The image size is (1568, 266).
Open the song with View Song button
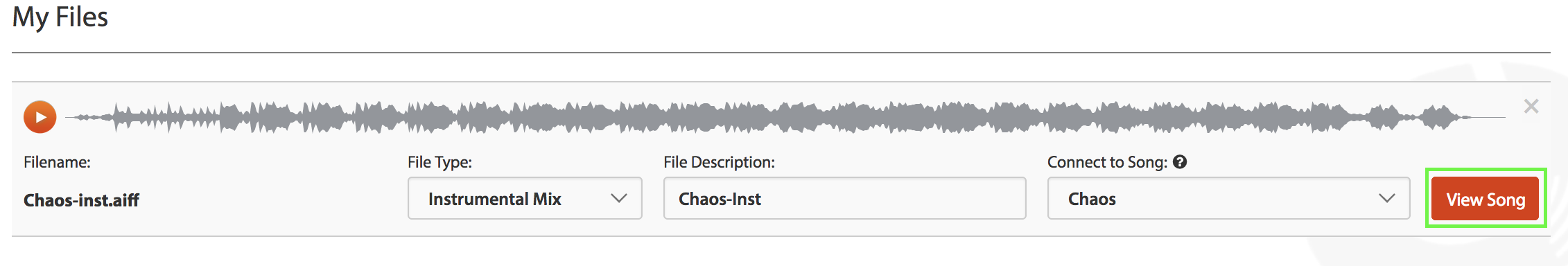(1485, 199)
